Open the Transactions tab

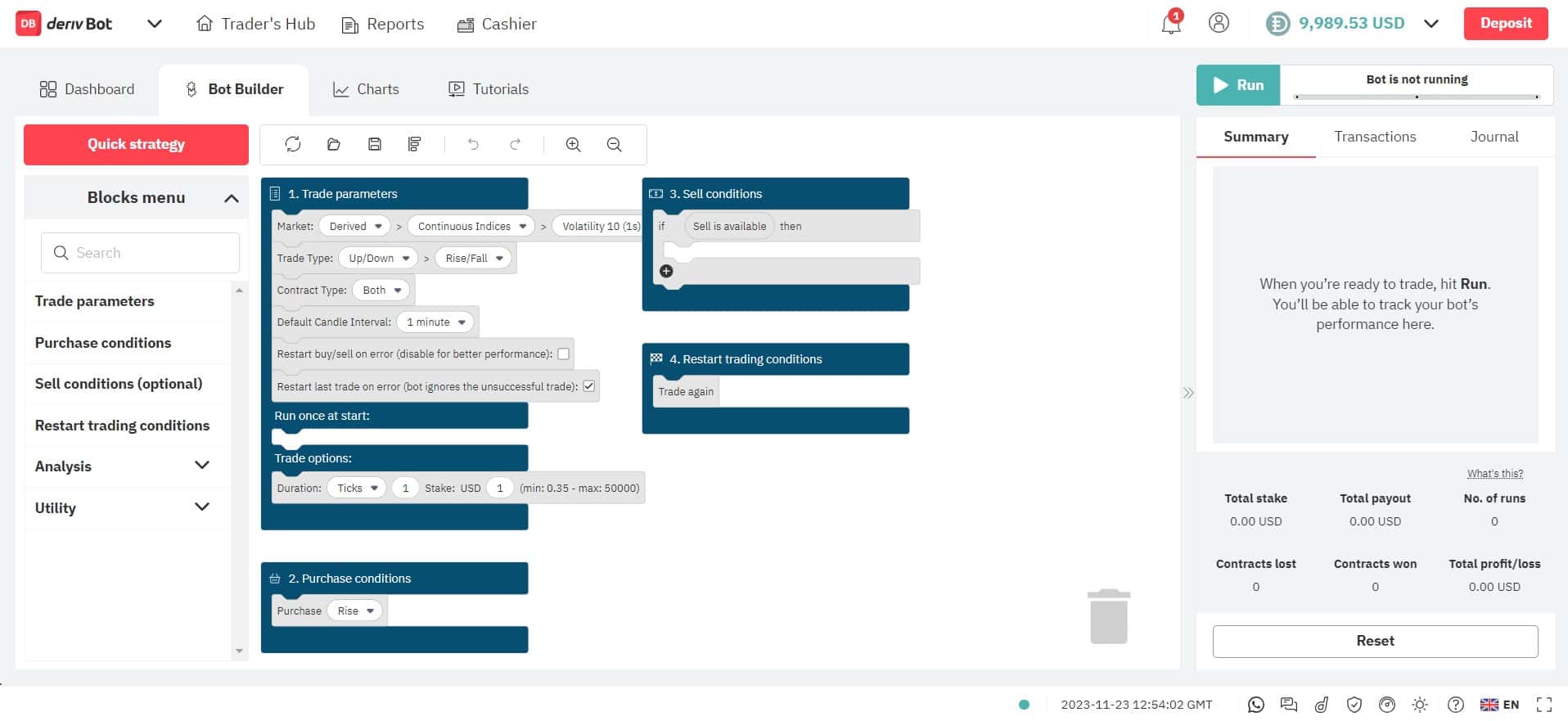click(x=1375, y=137)
